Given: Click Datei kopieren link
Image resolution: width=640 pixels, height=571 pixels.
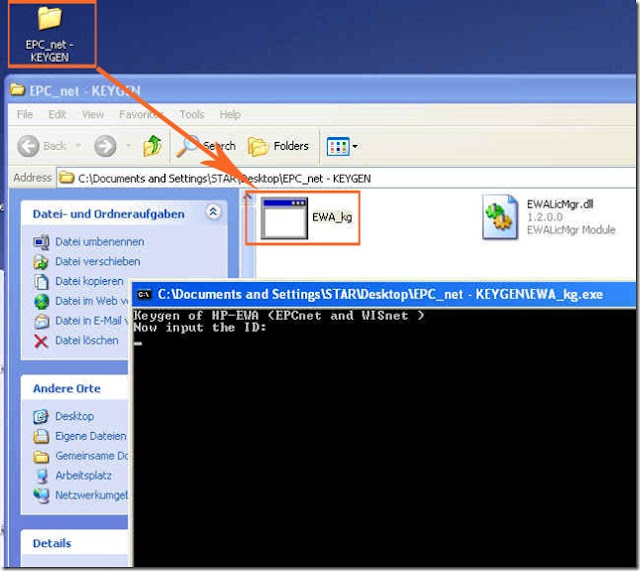Looking at the screenshot, I should (x=89, y=281).
